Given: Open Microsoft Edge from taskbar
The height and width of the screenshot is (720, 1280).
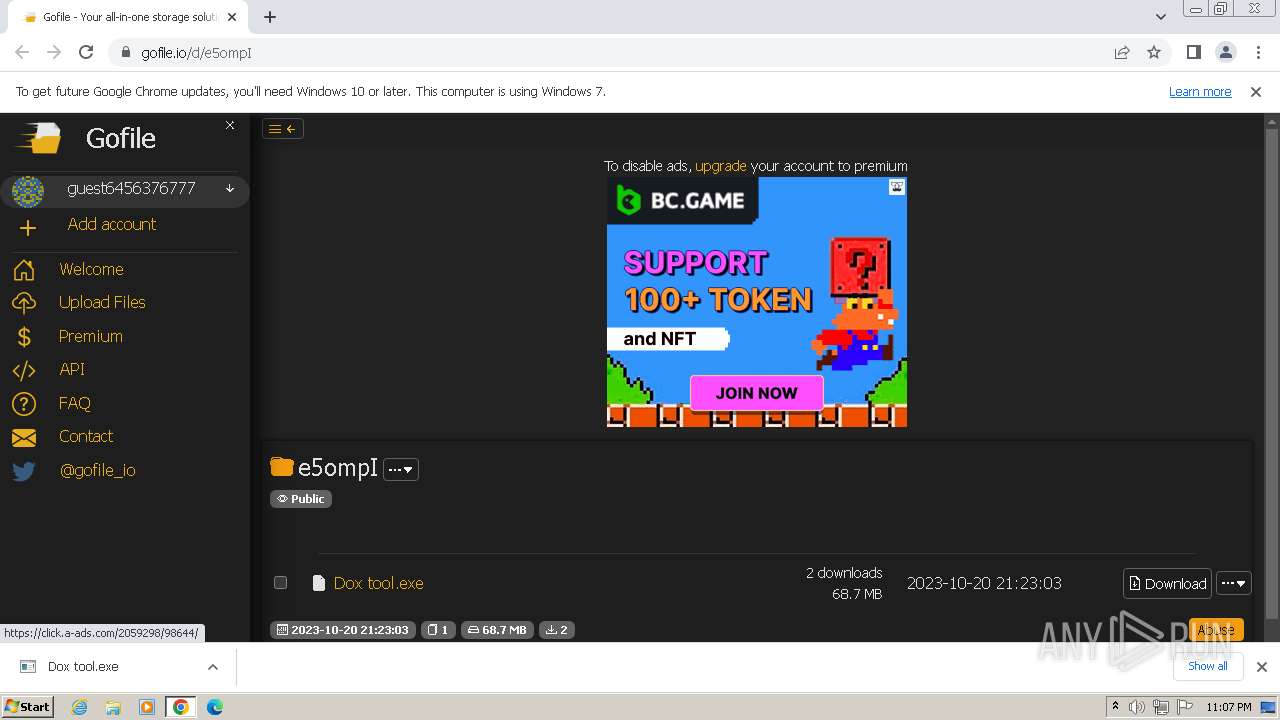Looking at the screenshot, I should click(x=214, y=707).
